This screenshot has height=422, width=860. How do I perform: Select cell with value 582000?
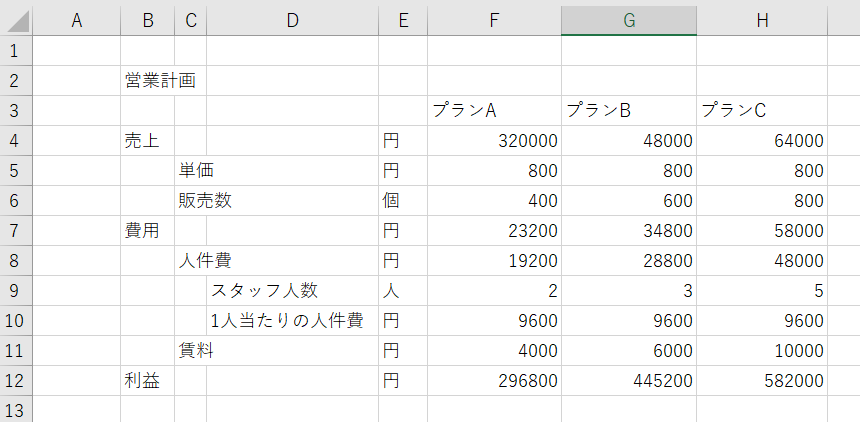(762, 381)
